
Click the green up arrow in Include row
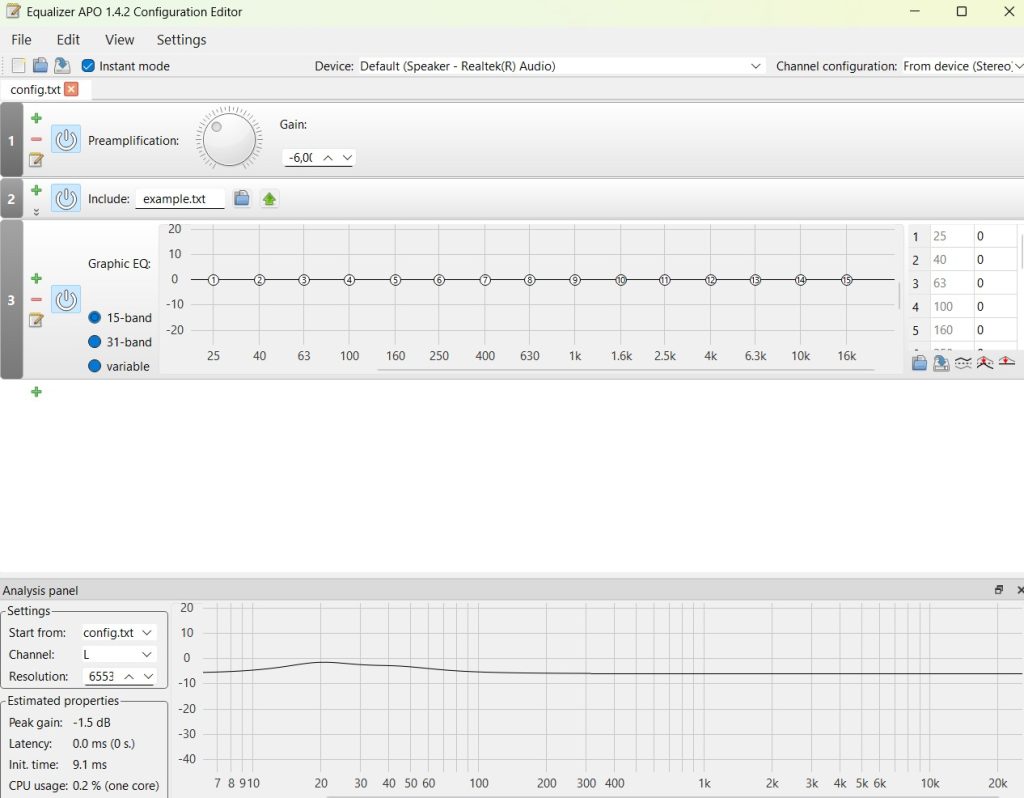[269, 199]
